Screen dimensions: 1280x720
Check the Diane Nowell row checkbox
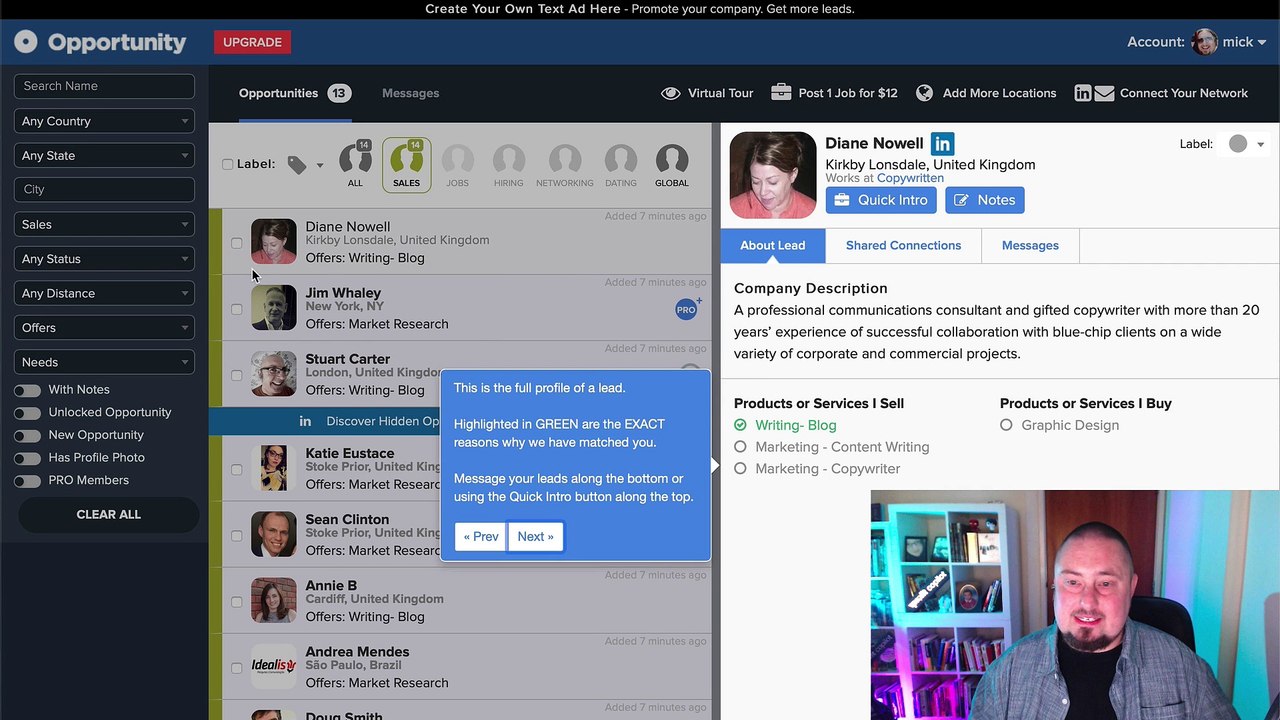coord(237,243)
